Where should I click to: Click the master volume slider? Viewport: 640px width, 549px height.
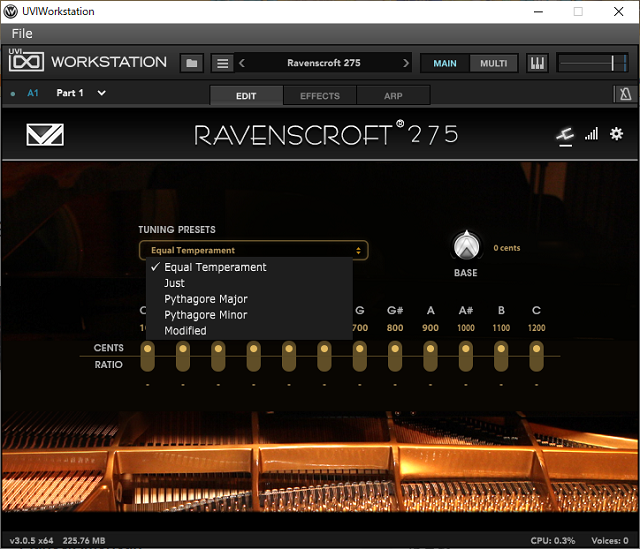tap(593, 63)
